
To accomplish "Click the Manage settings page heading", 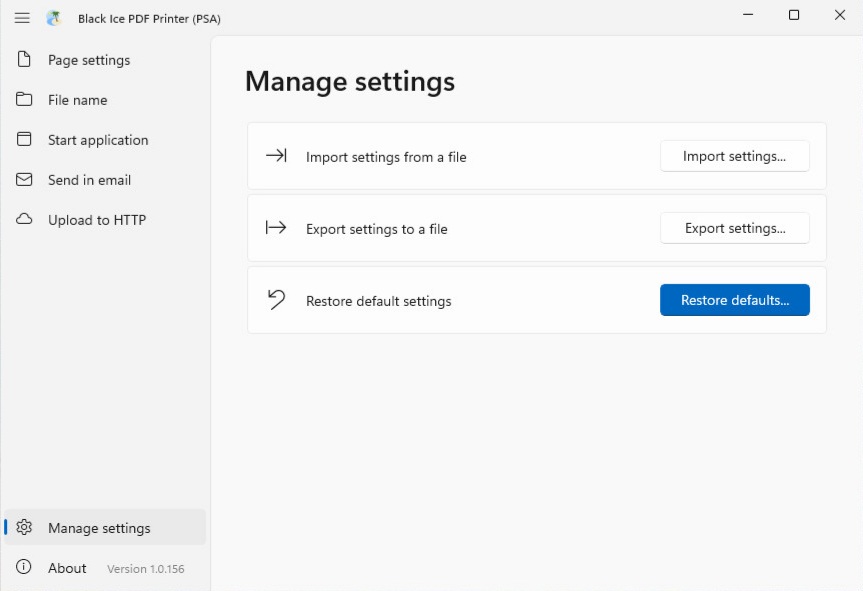I will pyautogui.click(x=350, y=81).
